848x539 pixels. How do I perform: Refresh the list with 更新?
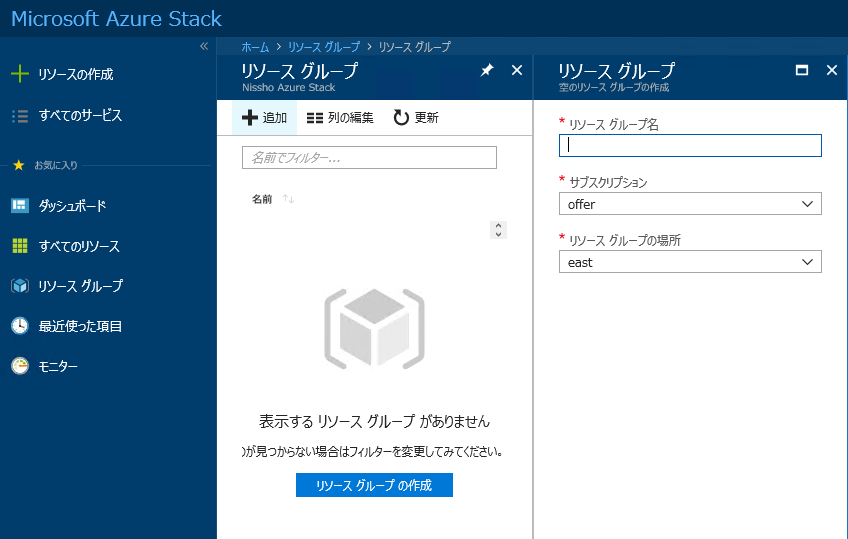click(416, 117)
